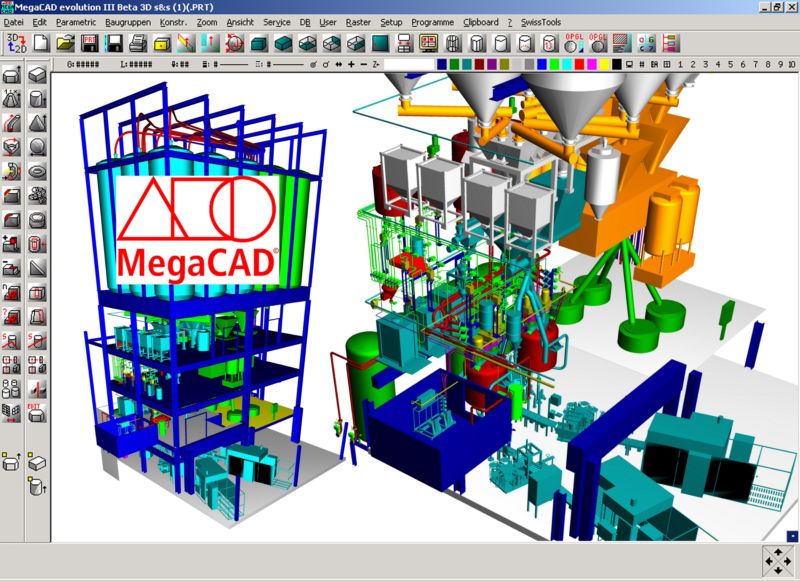The height and width of the screenshot is (581, 800).
Task: Expand the Baugruppen menu
Action: (133, 21)
